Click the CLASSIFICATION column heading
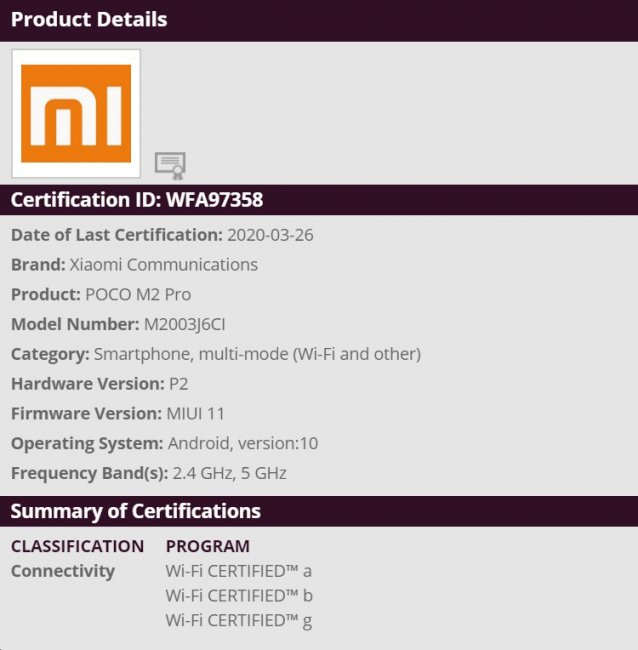Viewport: 638px width, 650px height. (x=77, y=546)
